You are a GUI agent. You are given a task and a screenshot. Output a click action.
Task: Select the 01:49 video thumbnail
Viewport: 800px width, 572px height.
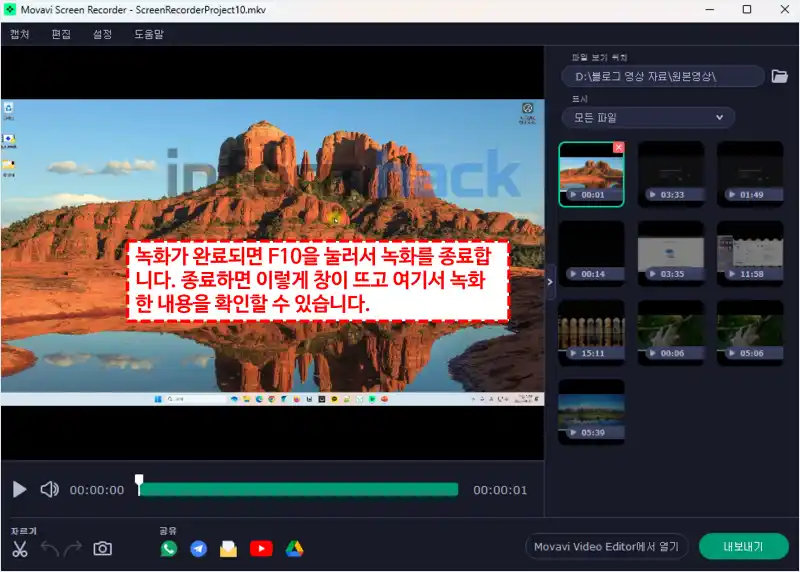[750, 175]
